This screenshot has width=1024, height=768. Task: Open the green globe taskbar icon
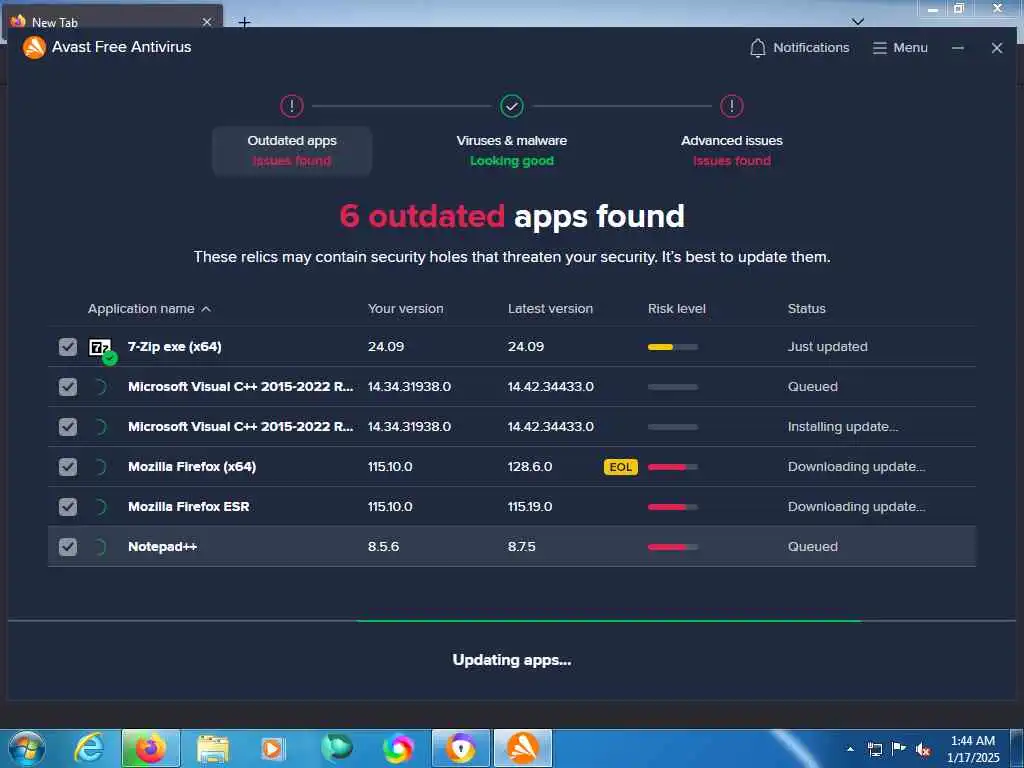click(337, 748)
